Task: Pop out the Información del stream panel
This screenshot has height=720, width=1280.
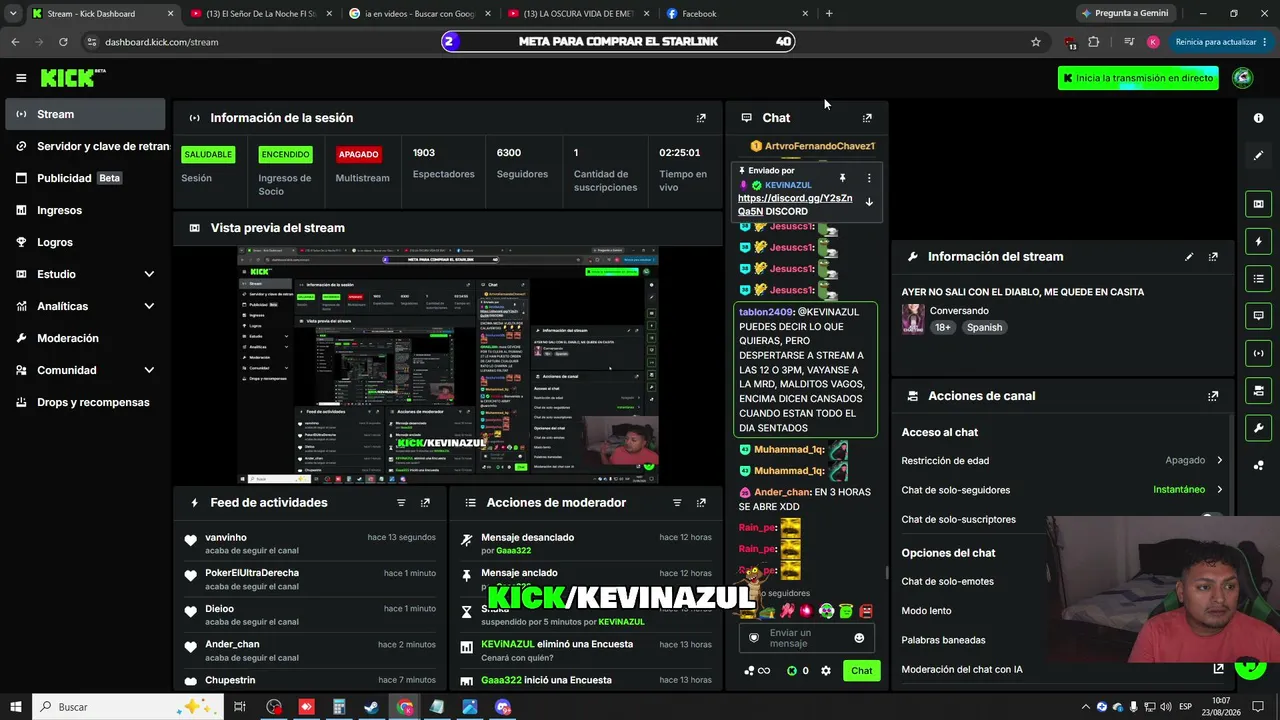Action: coord(1213,257)
